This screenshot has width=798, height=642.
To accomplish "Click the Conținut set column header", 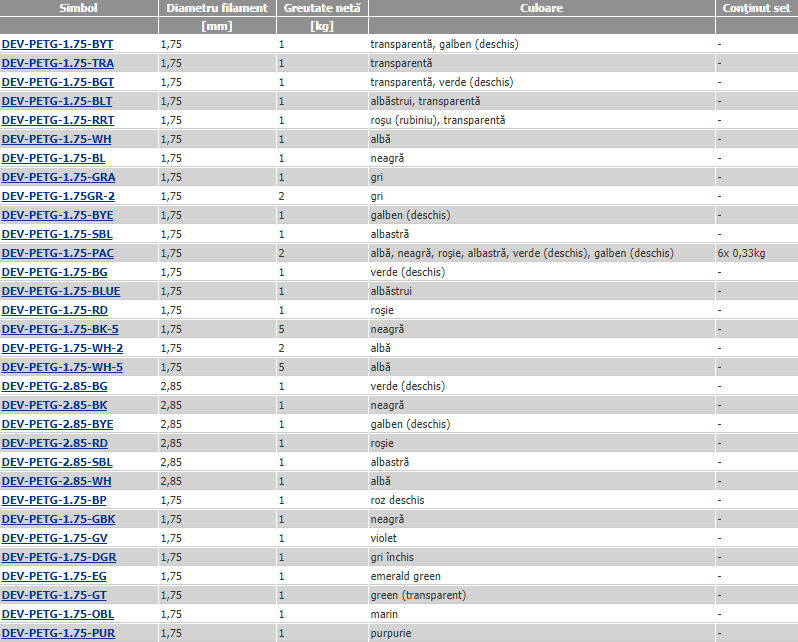I will click(x=757, y=8).
